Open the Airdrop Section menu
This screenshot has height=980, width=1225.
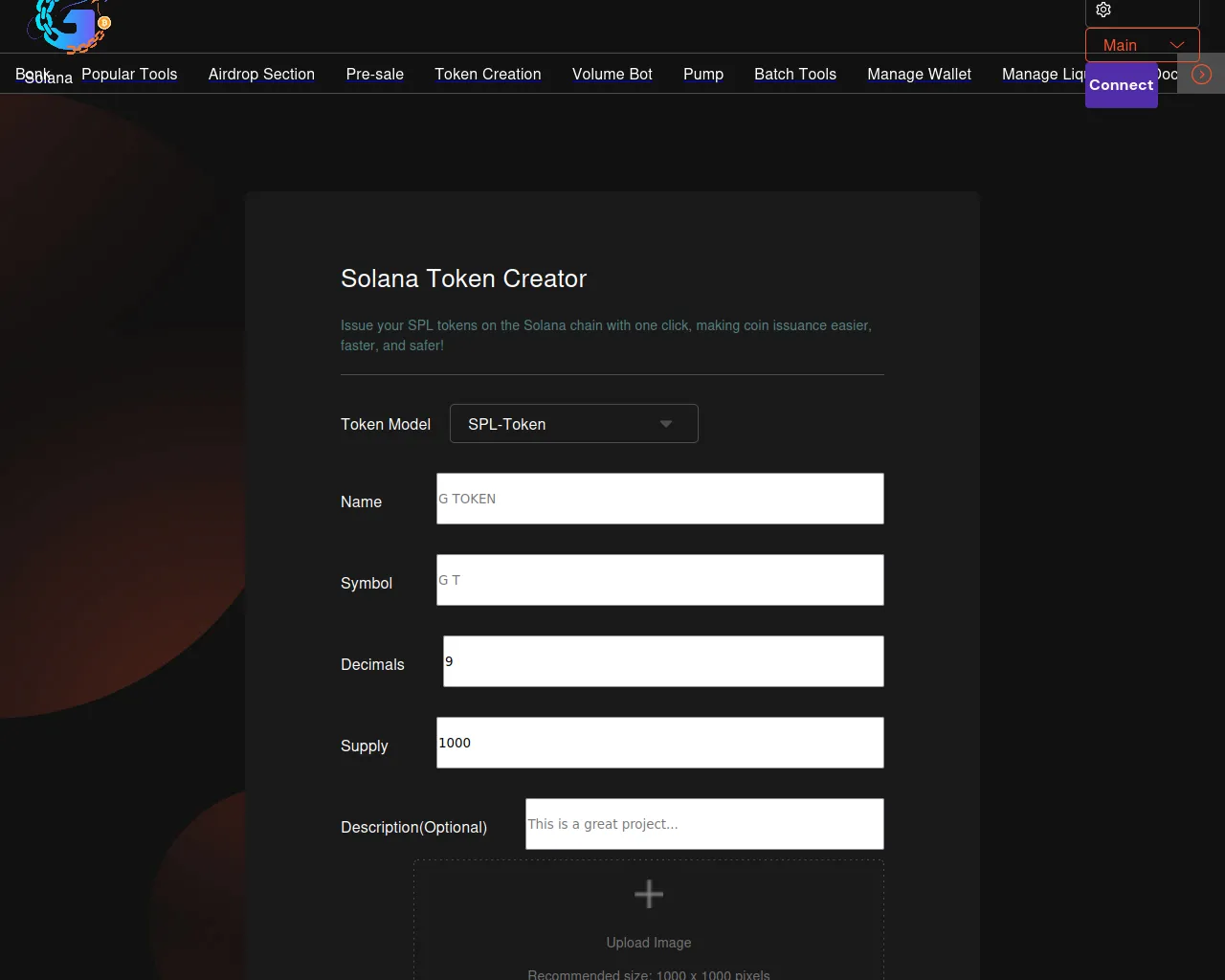[x=261, y=74]
